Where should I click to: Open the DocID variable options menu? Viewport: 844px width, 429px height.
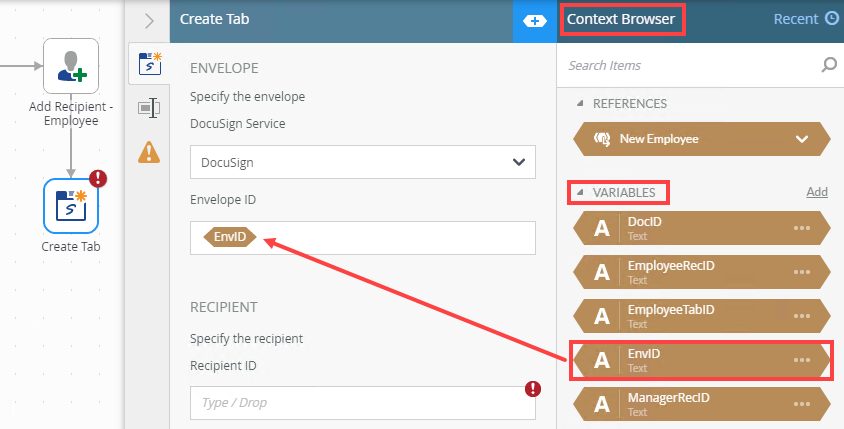(x=801, y=228)
